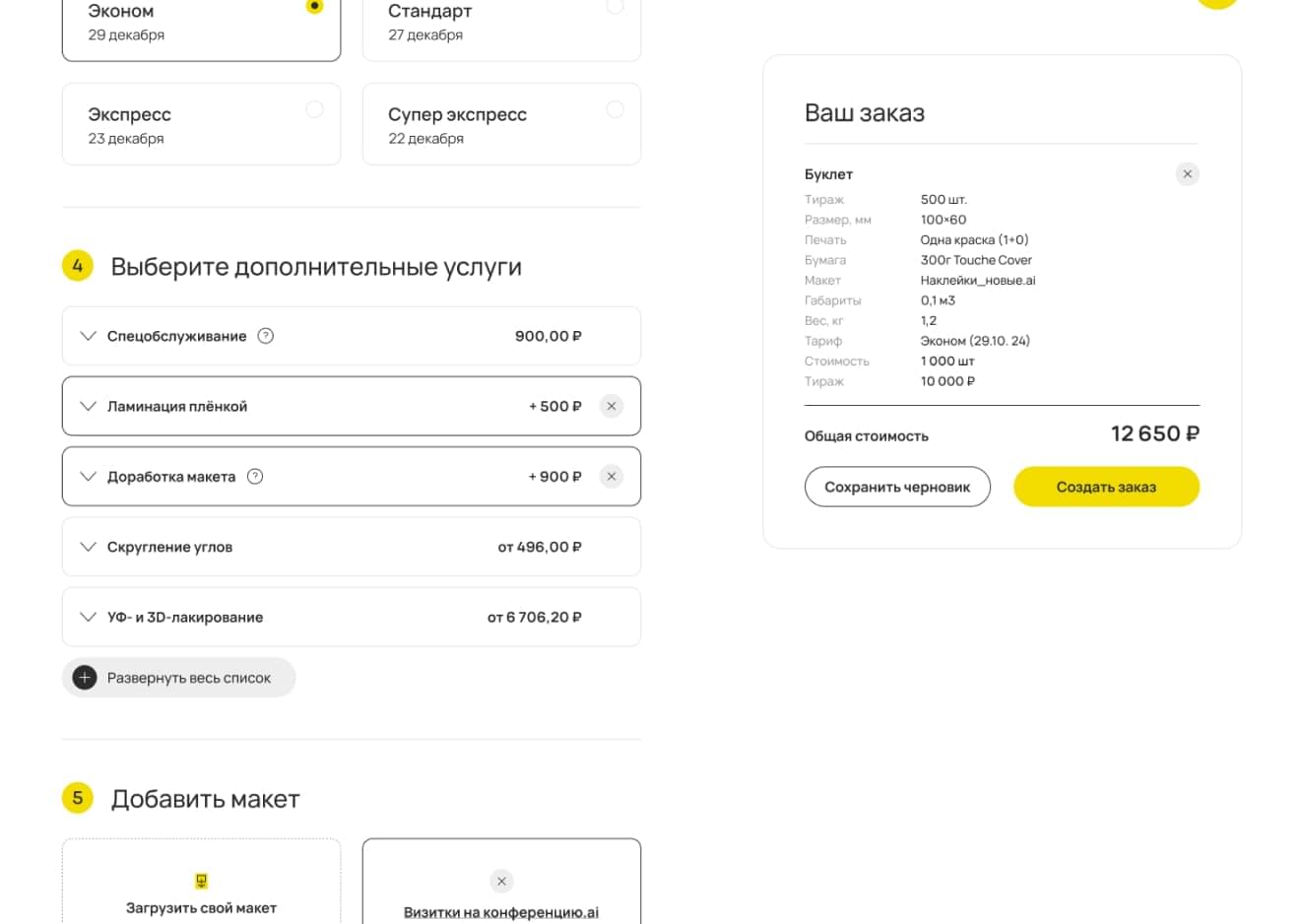
Task: Click Сохранить черновик button
Action: coord(896,487)
